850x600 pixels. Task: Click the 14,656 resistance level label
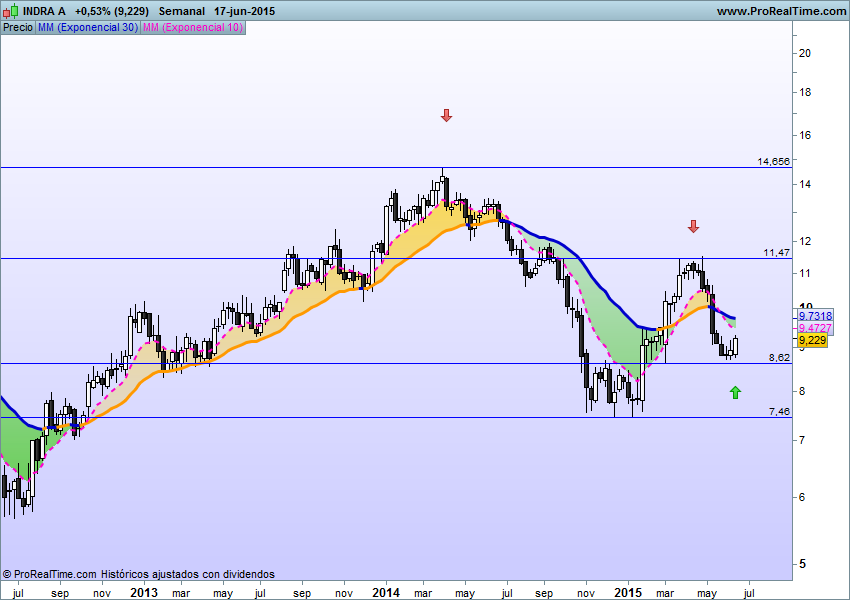[773, 161]
